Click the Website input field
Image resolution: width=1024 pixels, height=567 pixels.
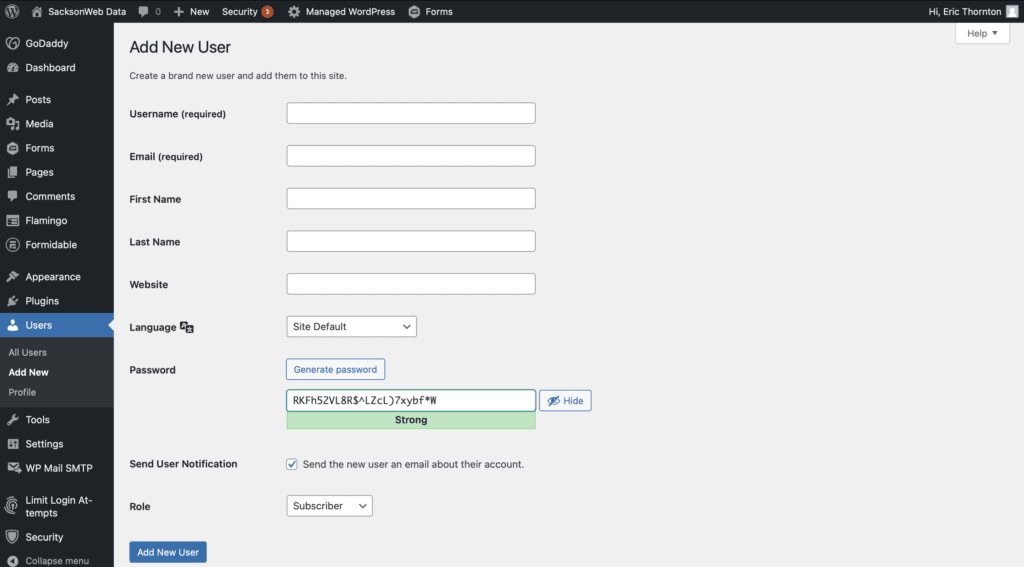coord(411,284)
